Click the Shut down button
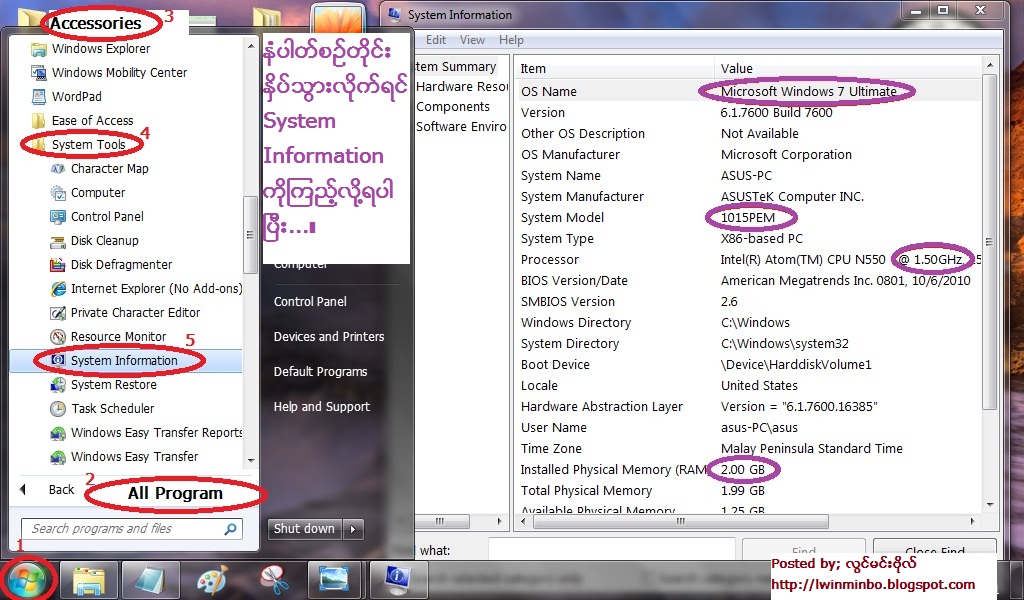 (x=304, y=529)
